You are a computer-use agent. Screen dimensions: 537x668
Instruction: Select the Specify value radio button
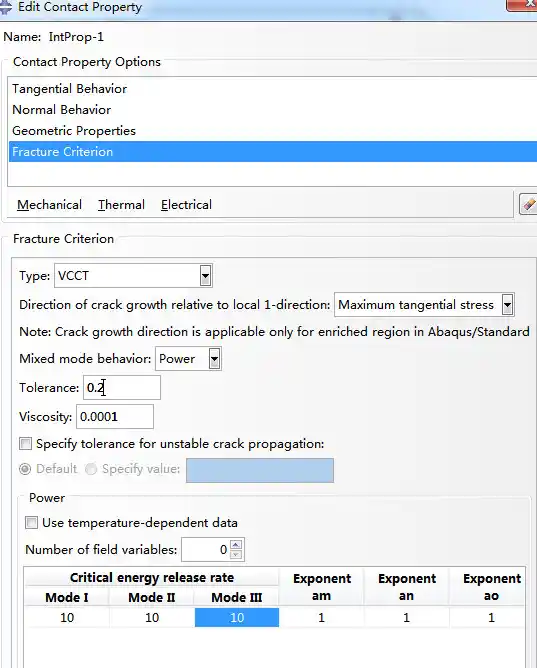pyautogui.click(x=91, y=469)
